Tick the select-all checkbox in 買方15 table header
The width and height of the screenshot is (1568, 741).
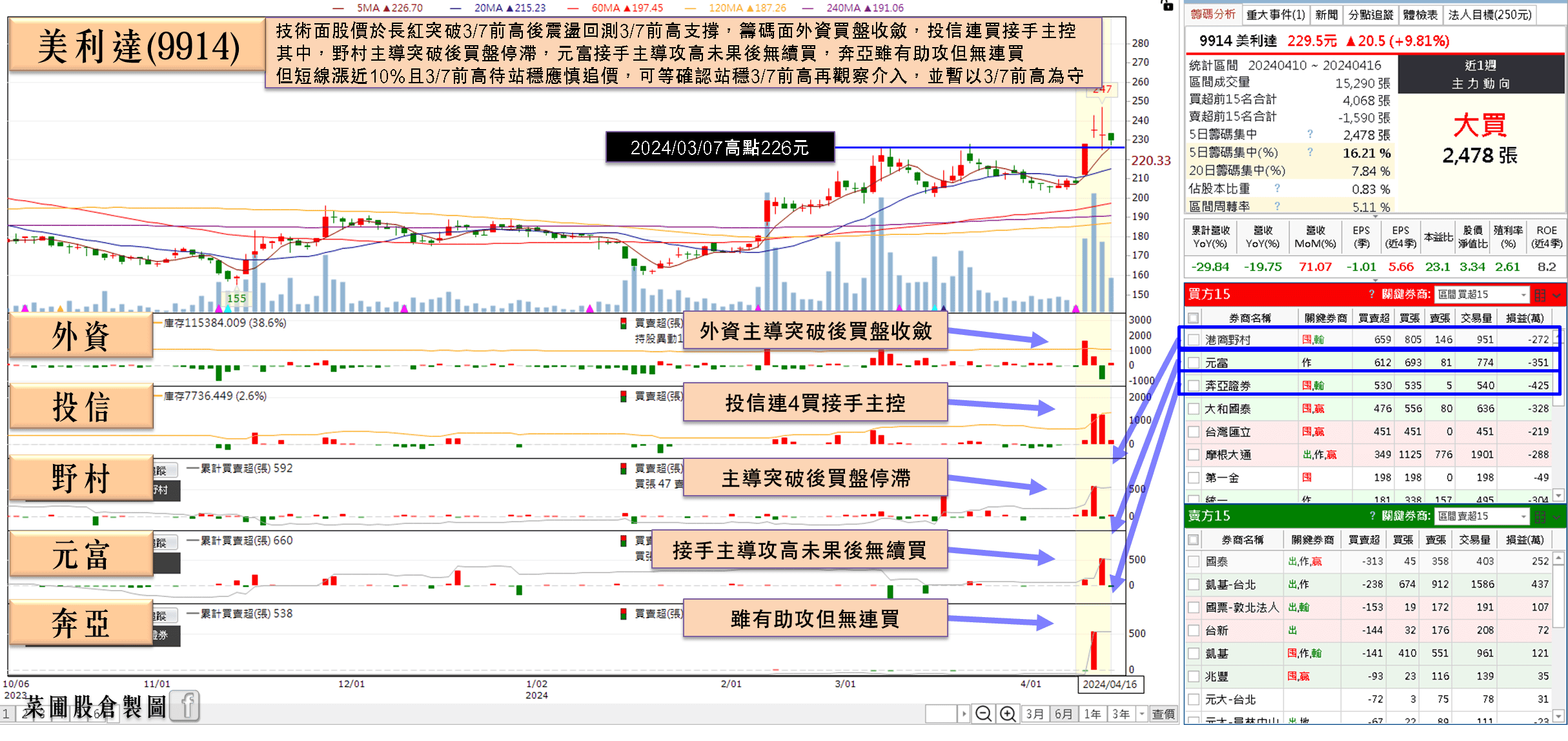click(1194, 318)
